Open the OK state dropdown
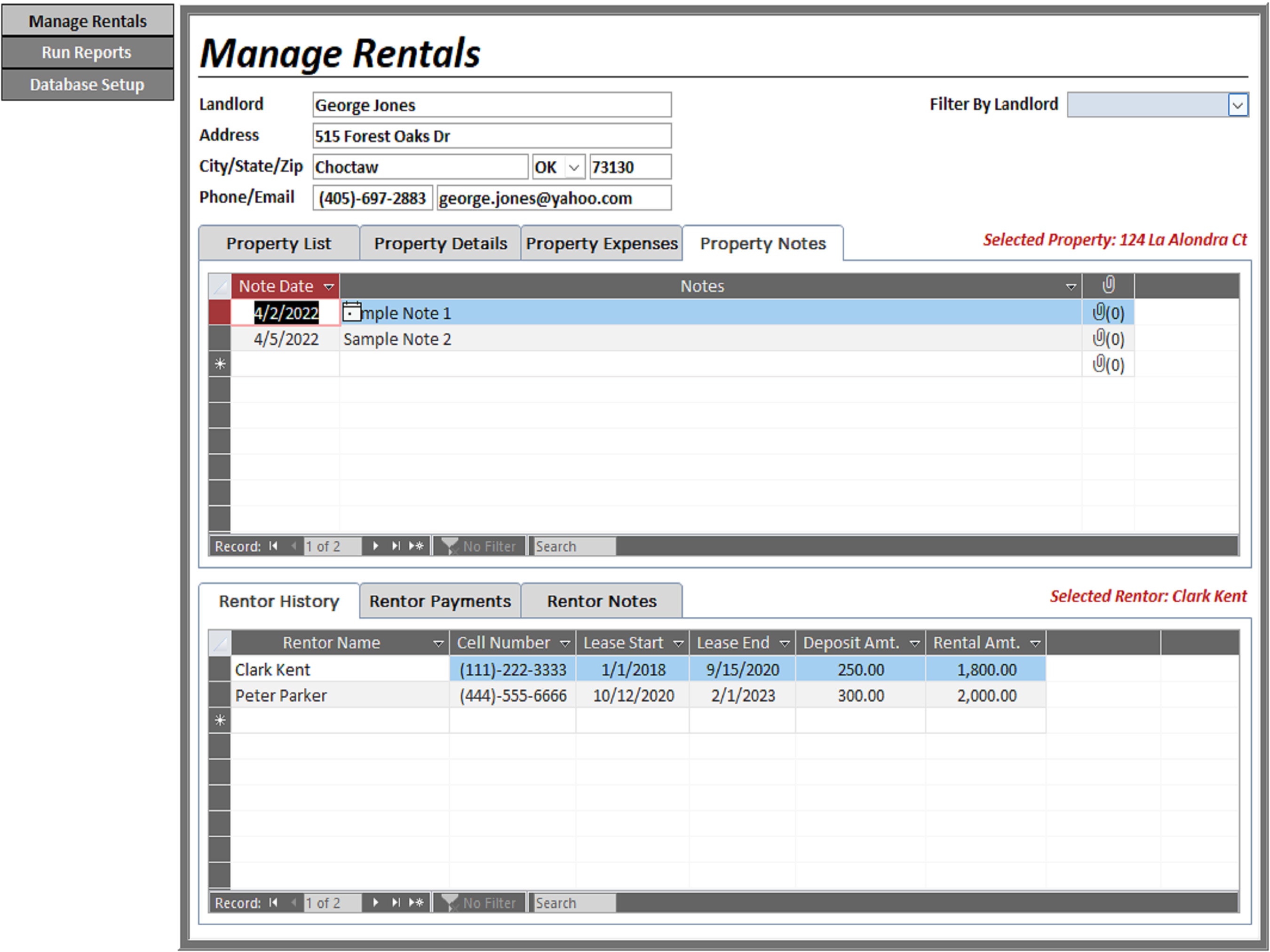Image resolution: width=1270 pixels, height=952 pixels. pos(575,167)
